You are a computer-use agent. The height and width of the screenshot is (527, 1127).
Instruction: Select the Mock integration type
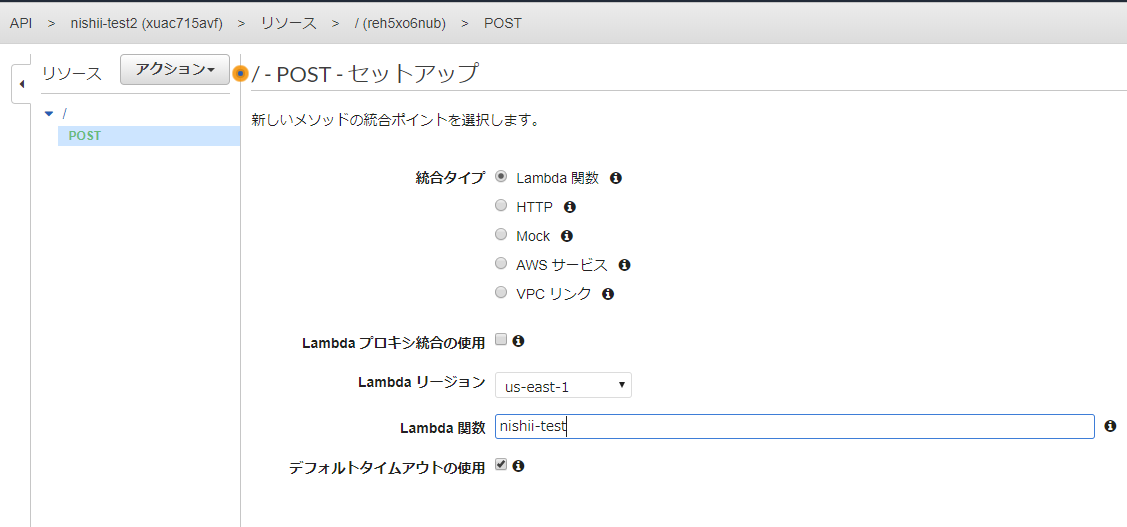click(x=501, y=235)
